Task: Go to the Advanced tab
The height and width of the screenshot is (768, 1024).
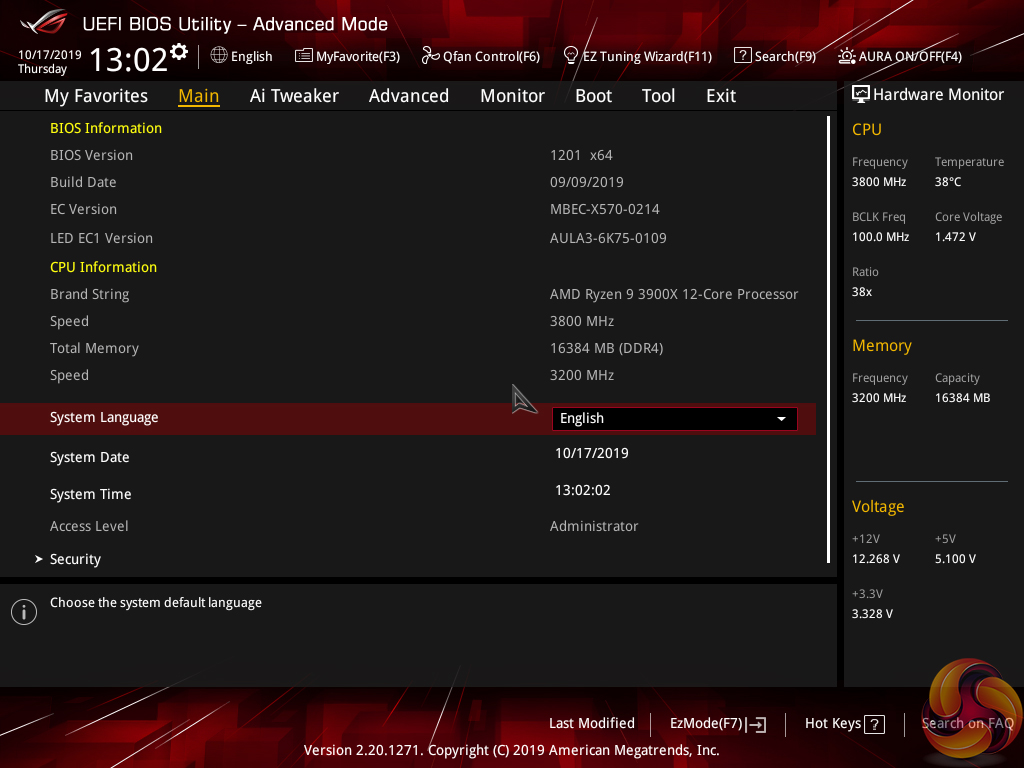Action: coord(409,96)
